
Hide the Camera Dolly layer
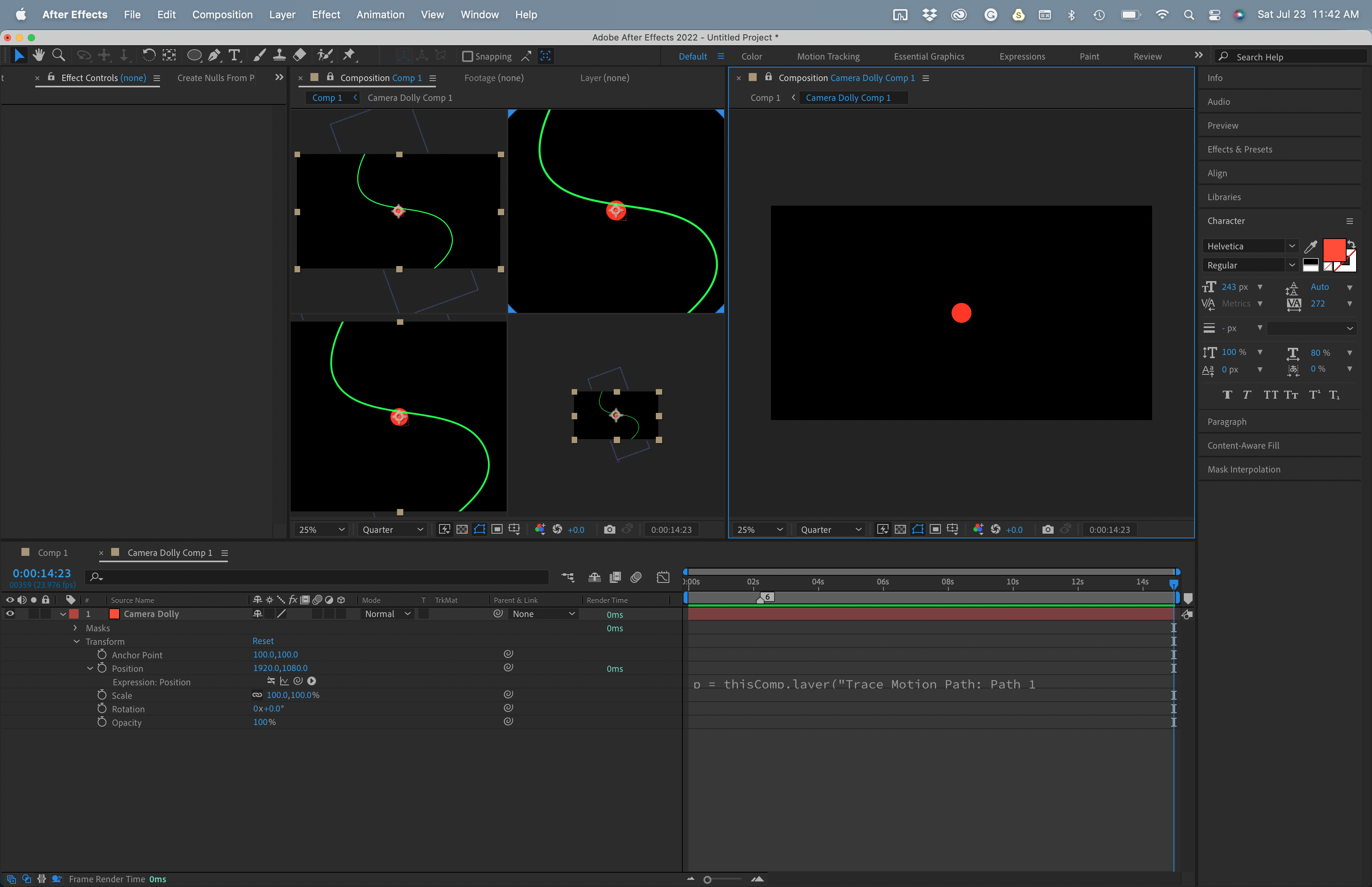coord(10,613)
